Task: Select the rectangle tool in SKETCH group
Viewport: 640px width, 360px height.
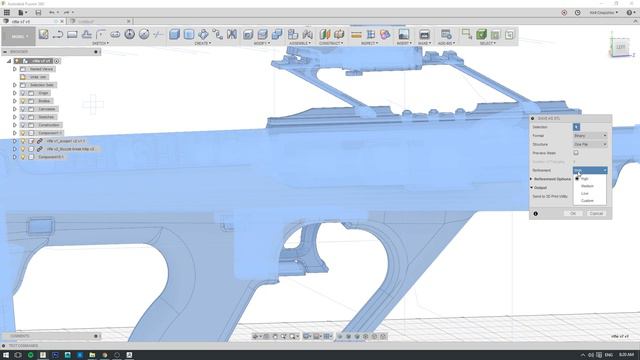Action: pos(72,34)
